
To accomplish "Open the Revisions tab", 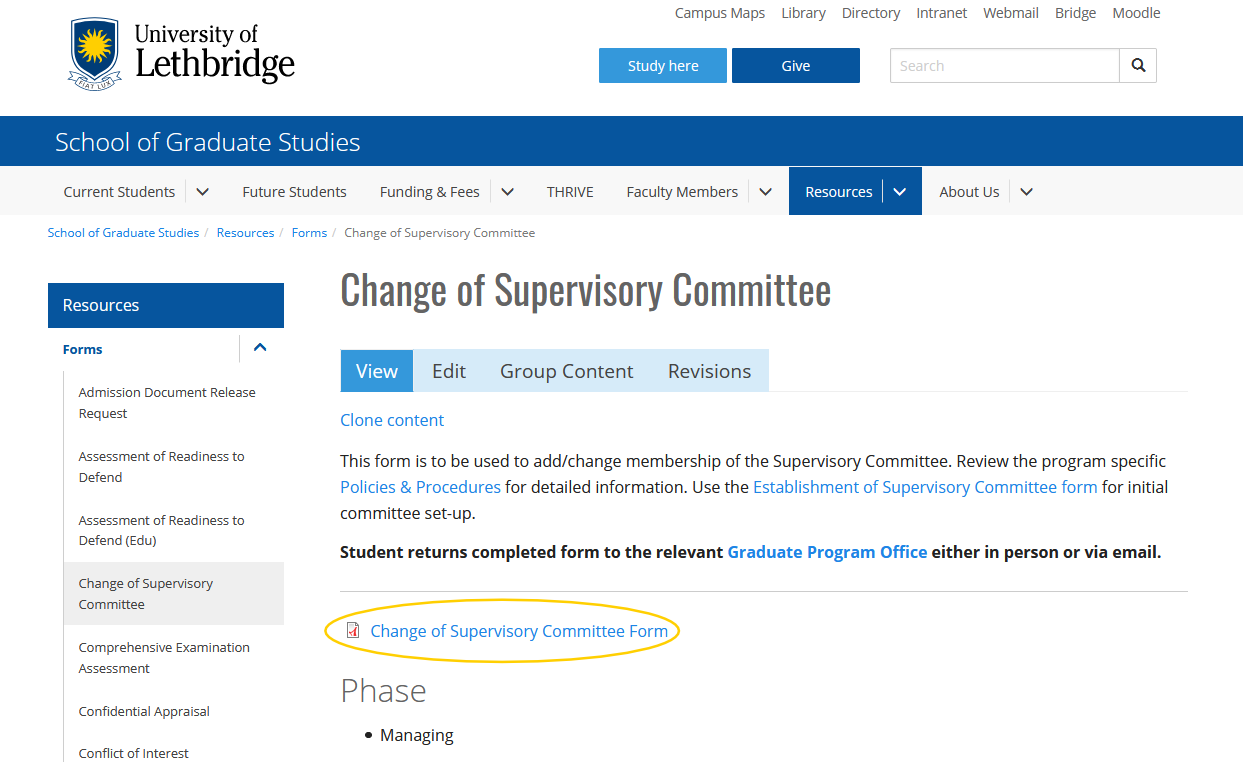I will (x=709, y=371).
